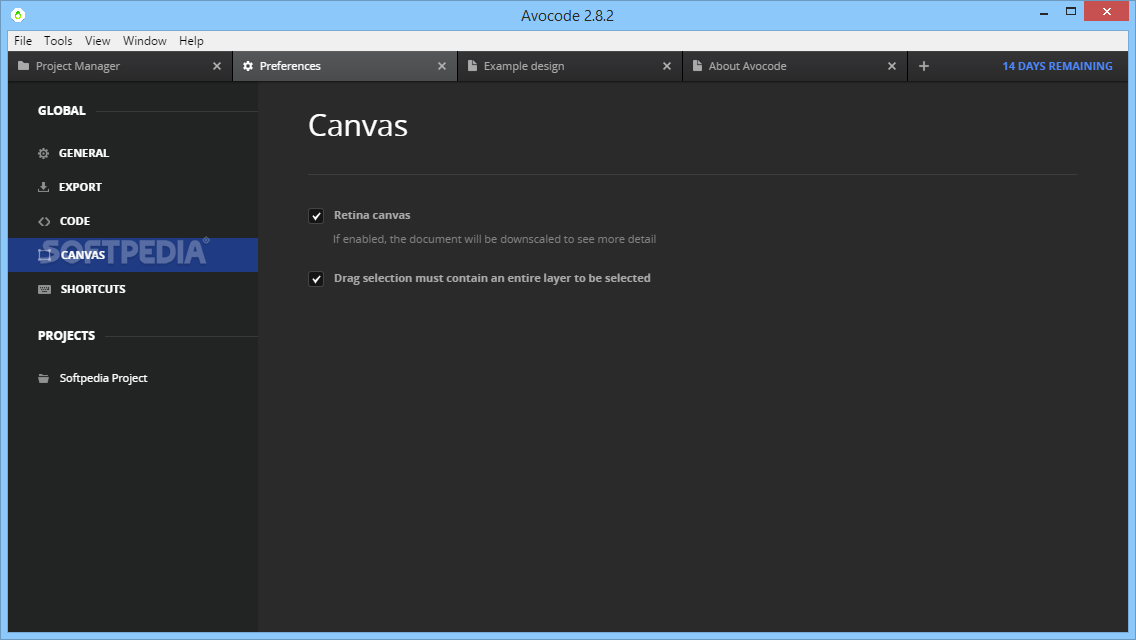Click the Project Manager tab folder icon

coord(23,66)
